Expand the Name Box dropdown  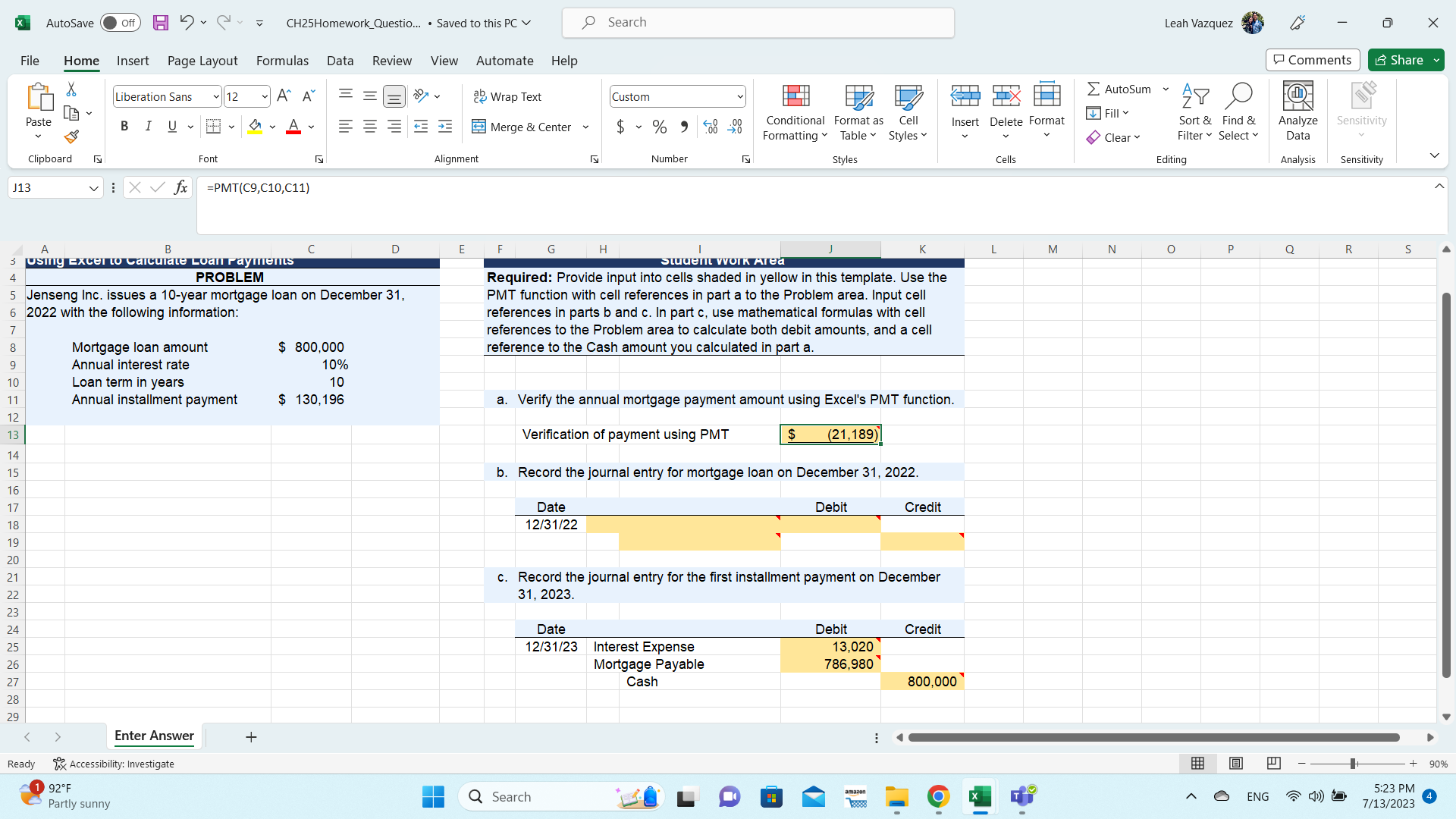93,187
